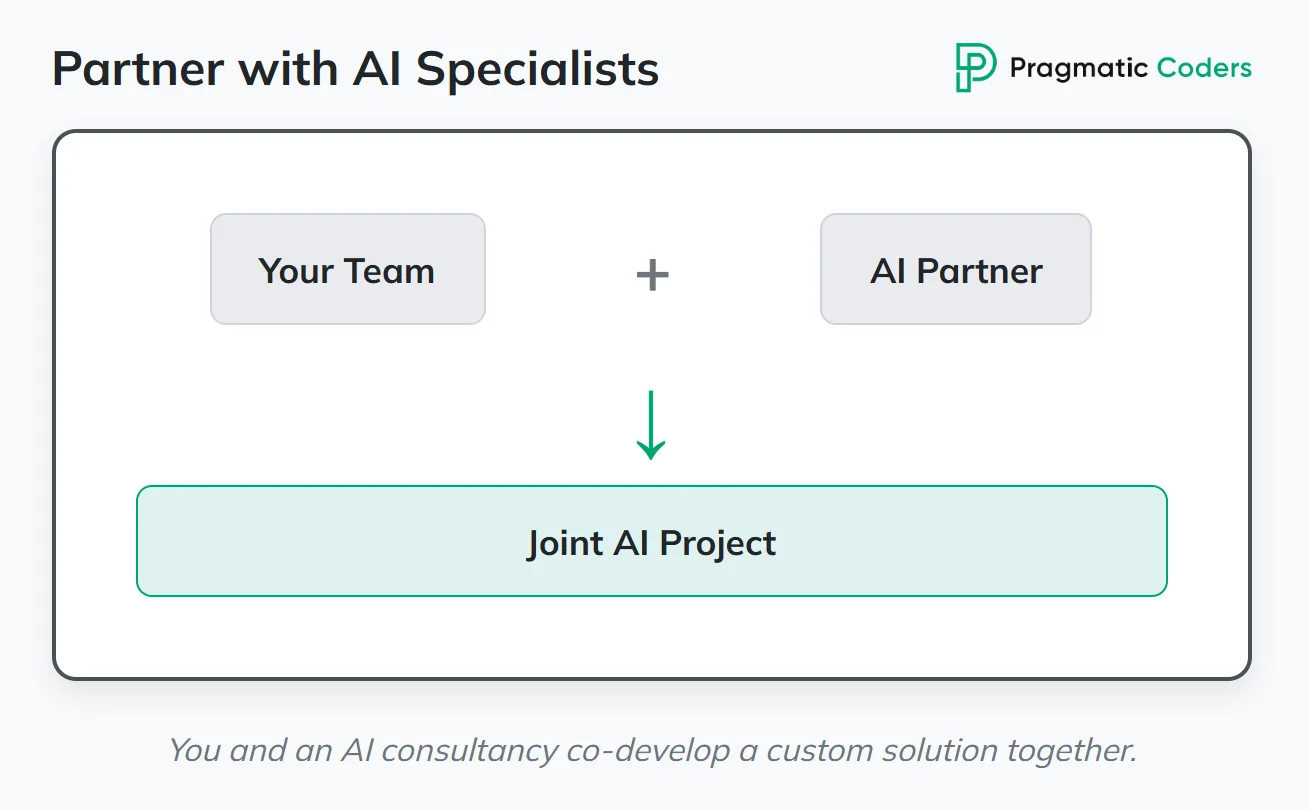The image size is (1309, 810).
Task: Select the AI Partner box
Action: 955,269
